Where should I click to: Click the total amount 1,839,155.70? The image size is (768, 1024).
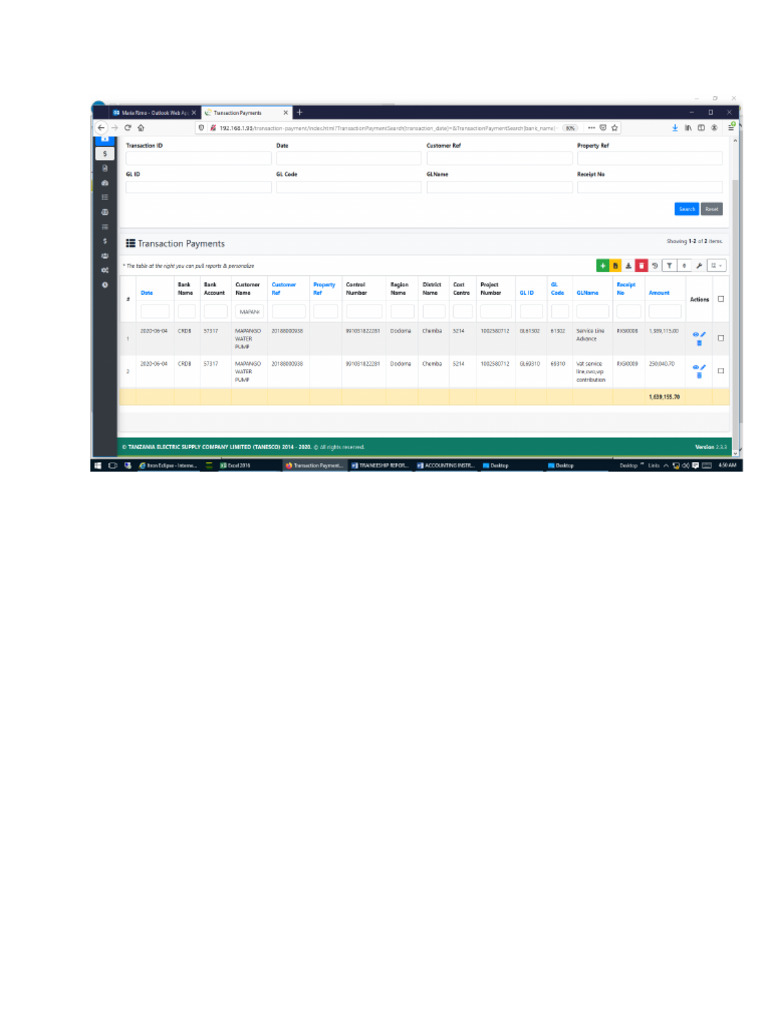tap(664, 396)
